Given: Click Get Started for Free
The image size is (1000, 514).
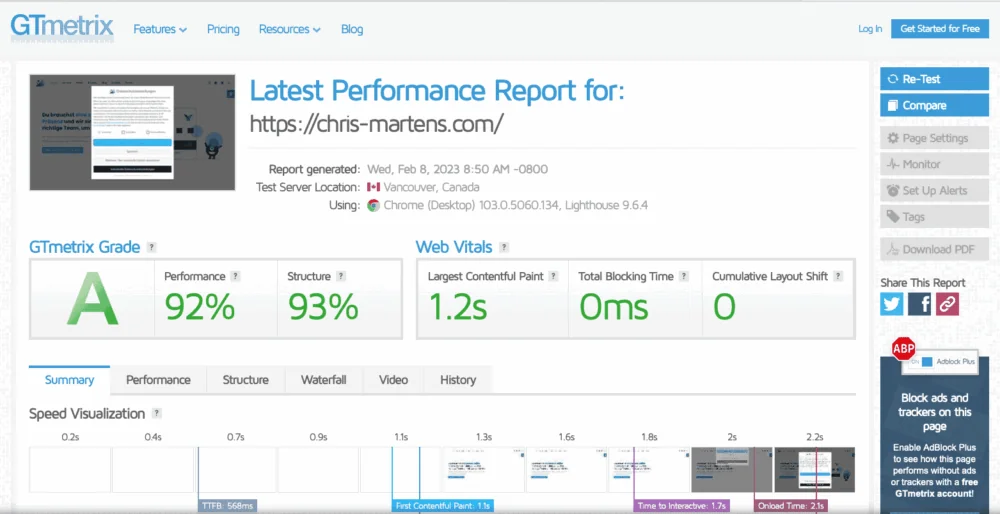Looking at the screenshot, I should pos(939,29).
